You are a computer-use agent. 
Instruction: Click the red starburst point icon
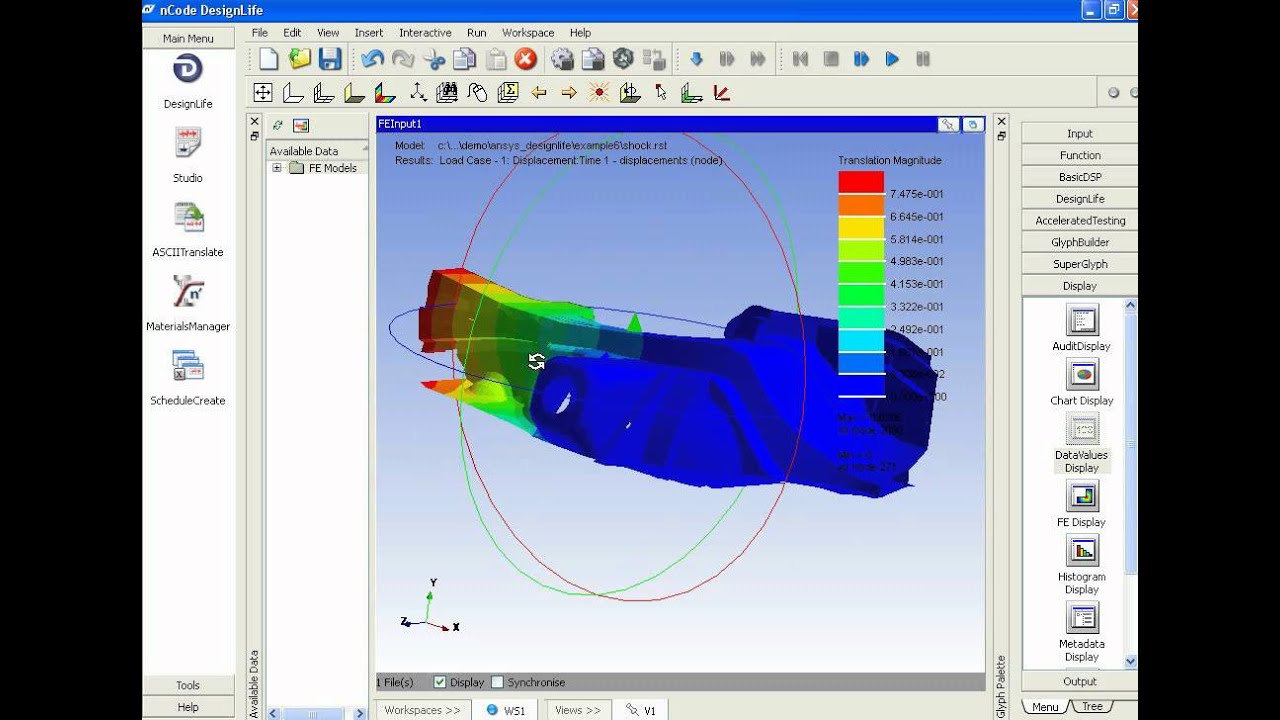tap(599, 93)
